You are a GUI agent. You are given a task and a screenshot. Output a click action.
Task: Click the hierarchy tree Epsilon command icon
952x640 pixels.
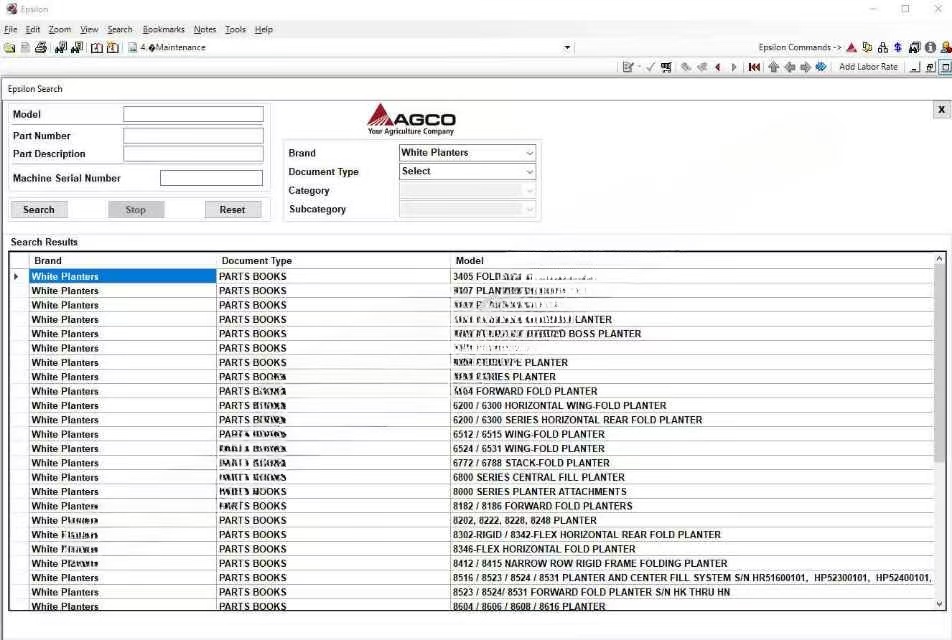[x=883, y=47]
